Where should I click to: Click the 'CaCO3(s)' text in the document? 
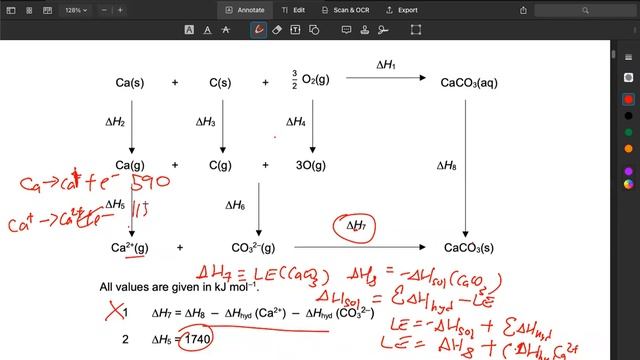[469, 248]
